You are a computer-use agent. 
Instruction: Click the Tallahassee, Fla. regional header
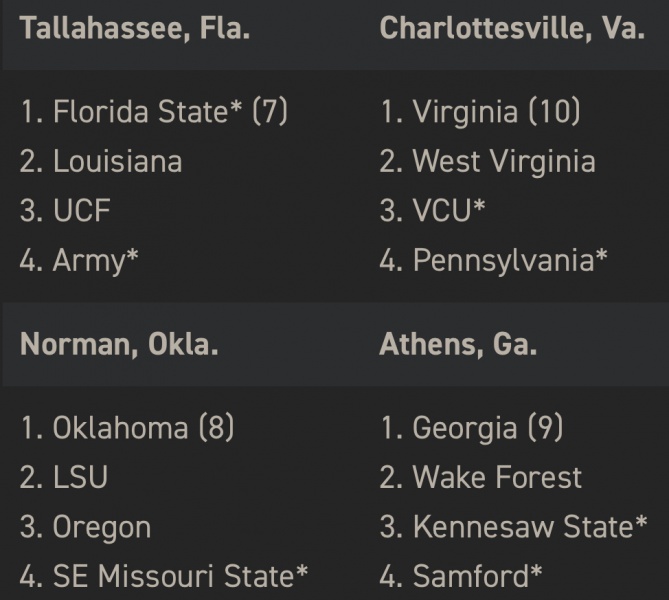135,28
